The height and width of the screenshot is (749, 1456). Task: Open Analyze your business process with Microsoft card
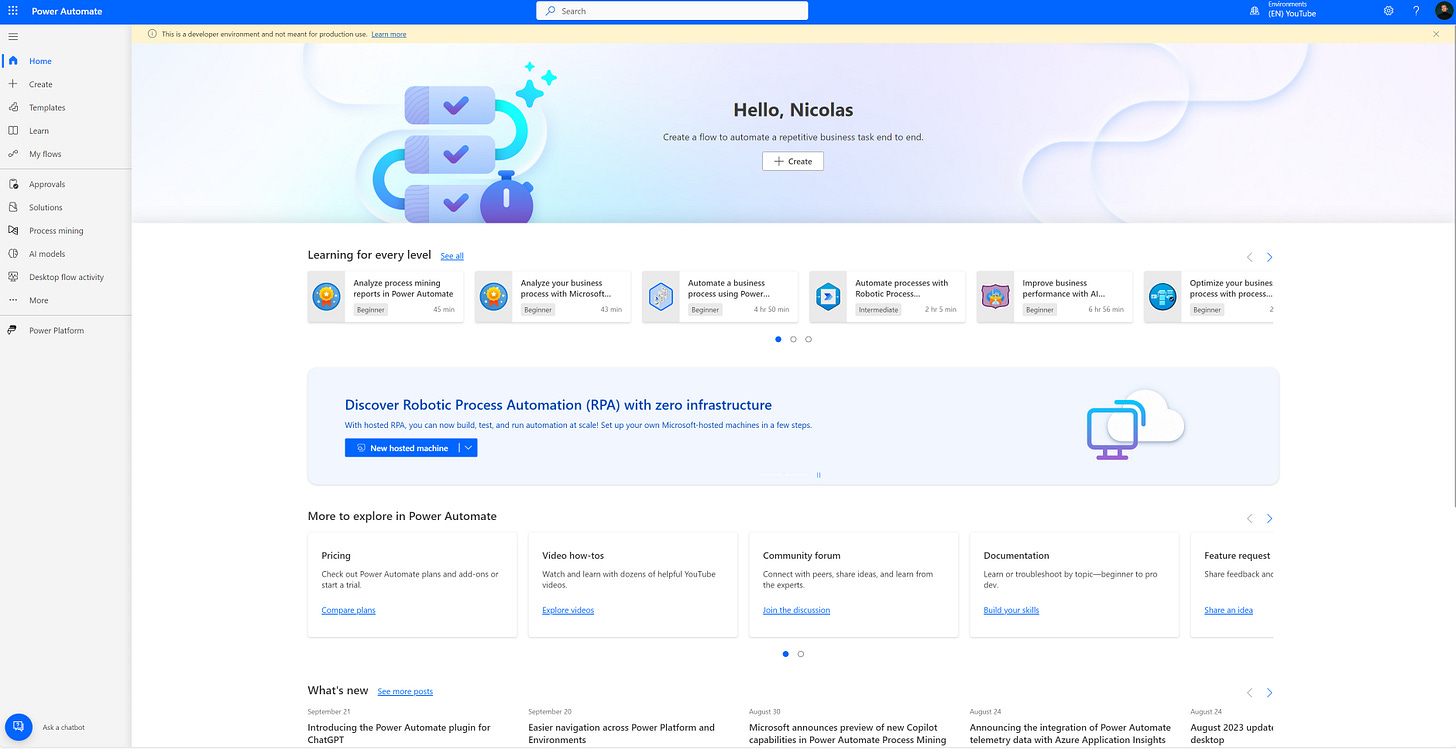(553, 296)
